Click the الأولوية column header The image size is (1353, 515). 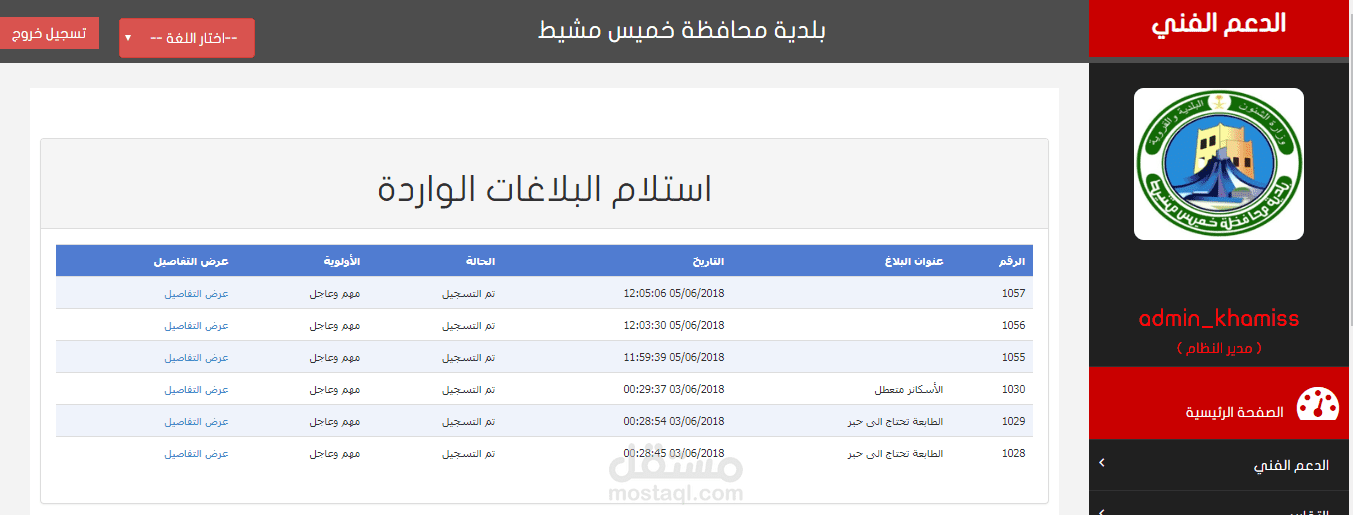(341, 262)
